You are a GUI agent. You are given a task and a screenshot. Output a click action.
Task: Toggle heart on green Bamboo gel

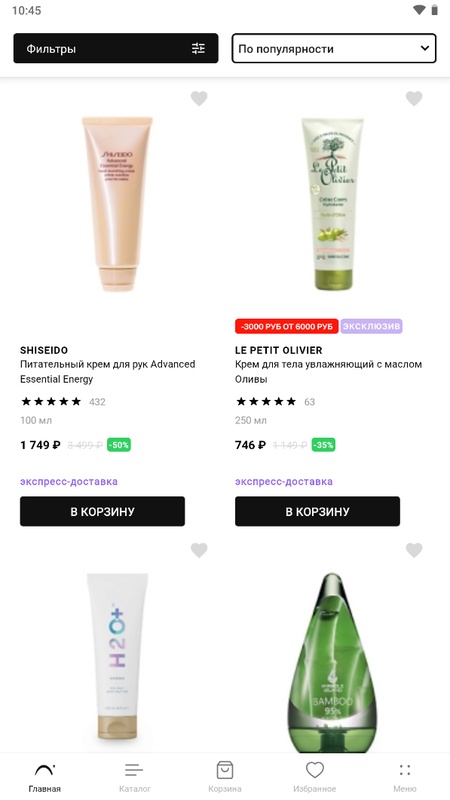pos(414,550)
